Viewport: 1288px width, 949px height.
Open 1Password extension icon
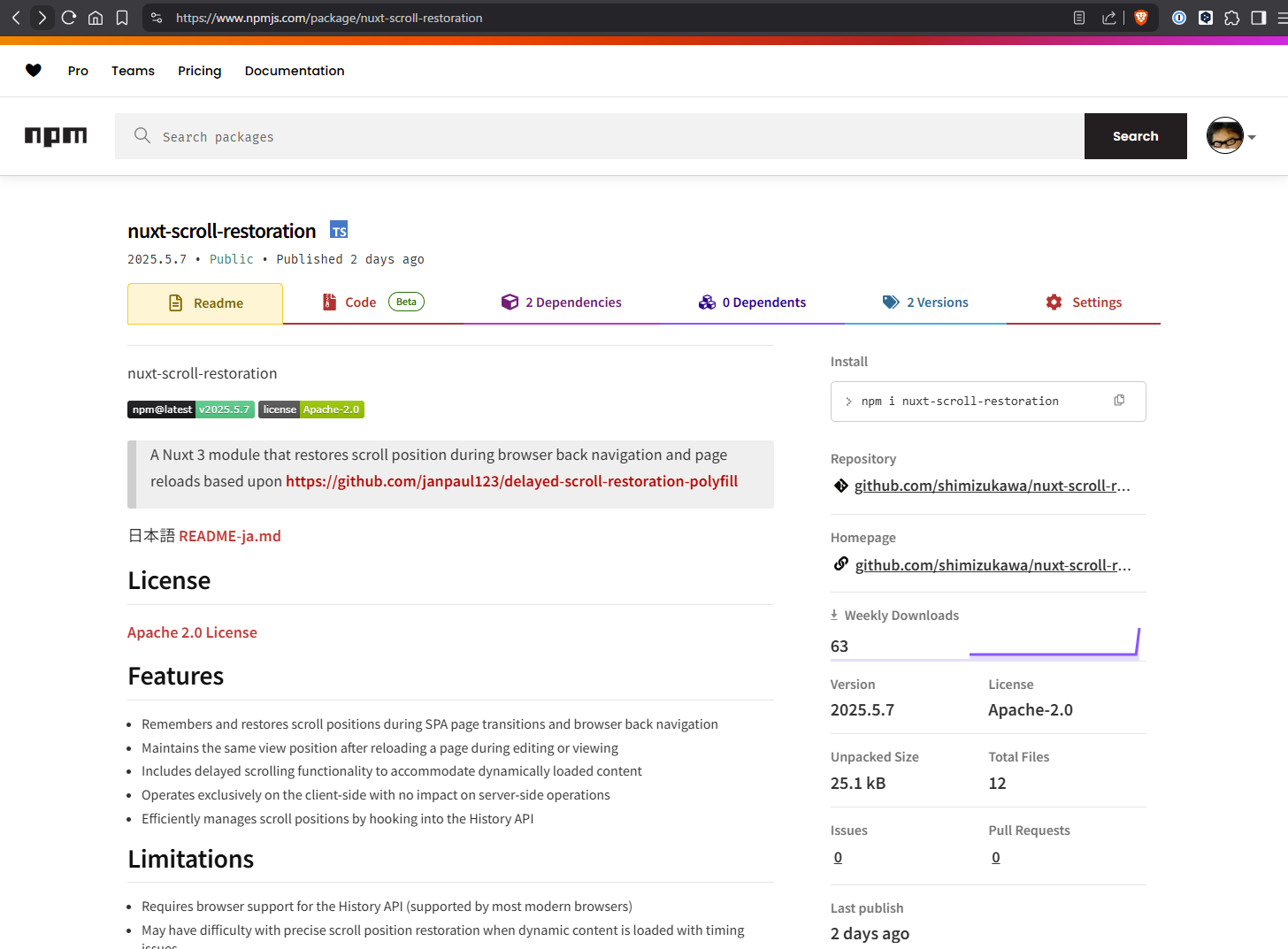1179,18
